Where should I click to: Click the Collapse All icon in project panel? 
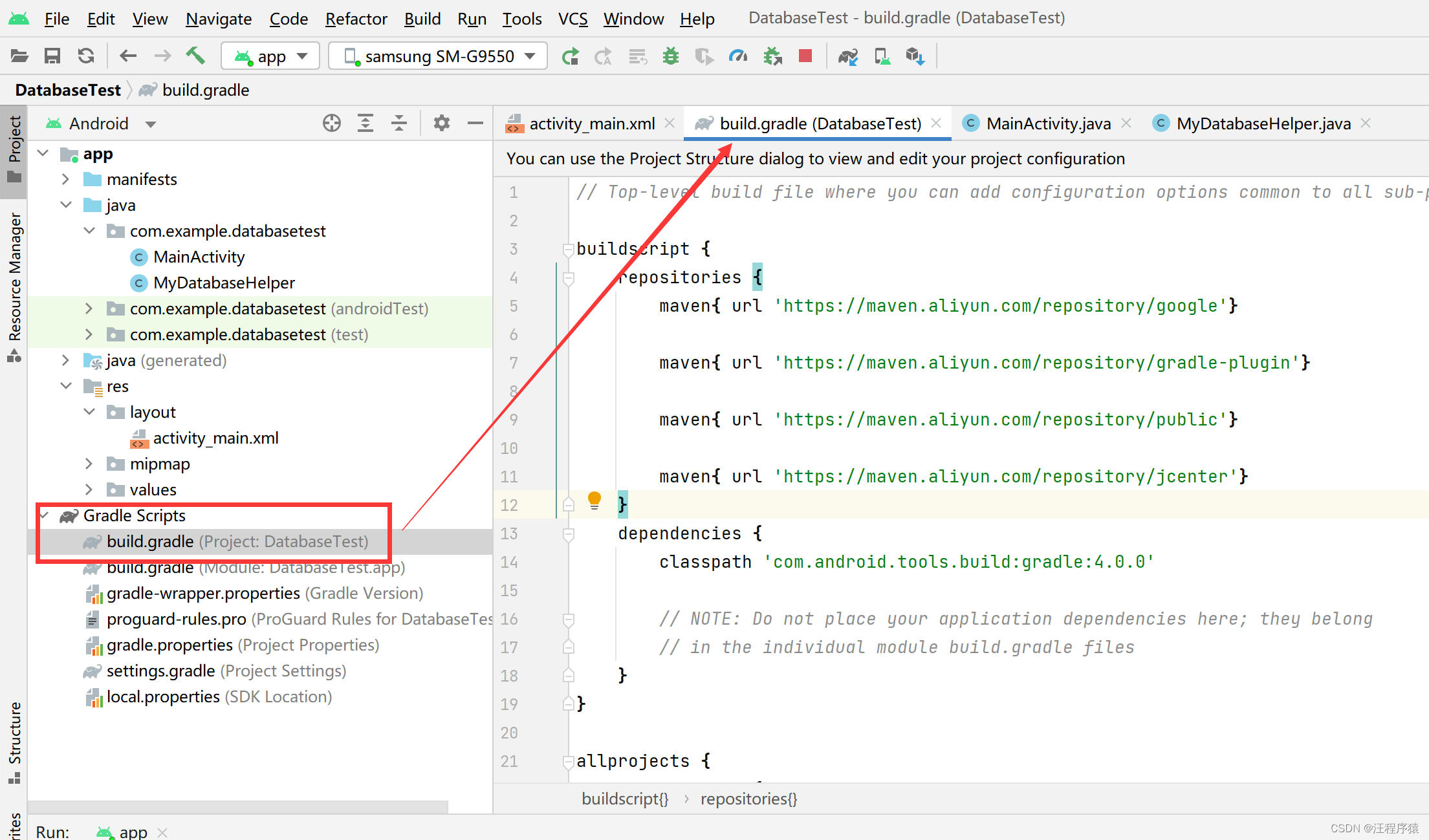coord(399,123)
